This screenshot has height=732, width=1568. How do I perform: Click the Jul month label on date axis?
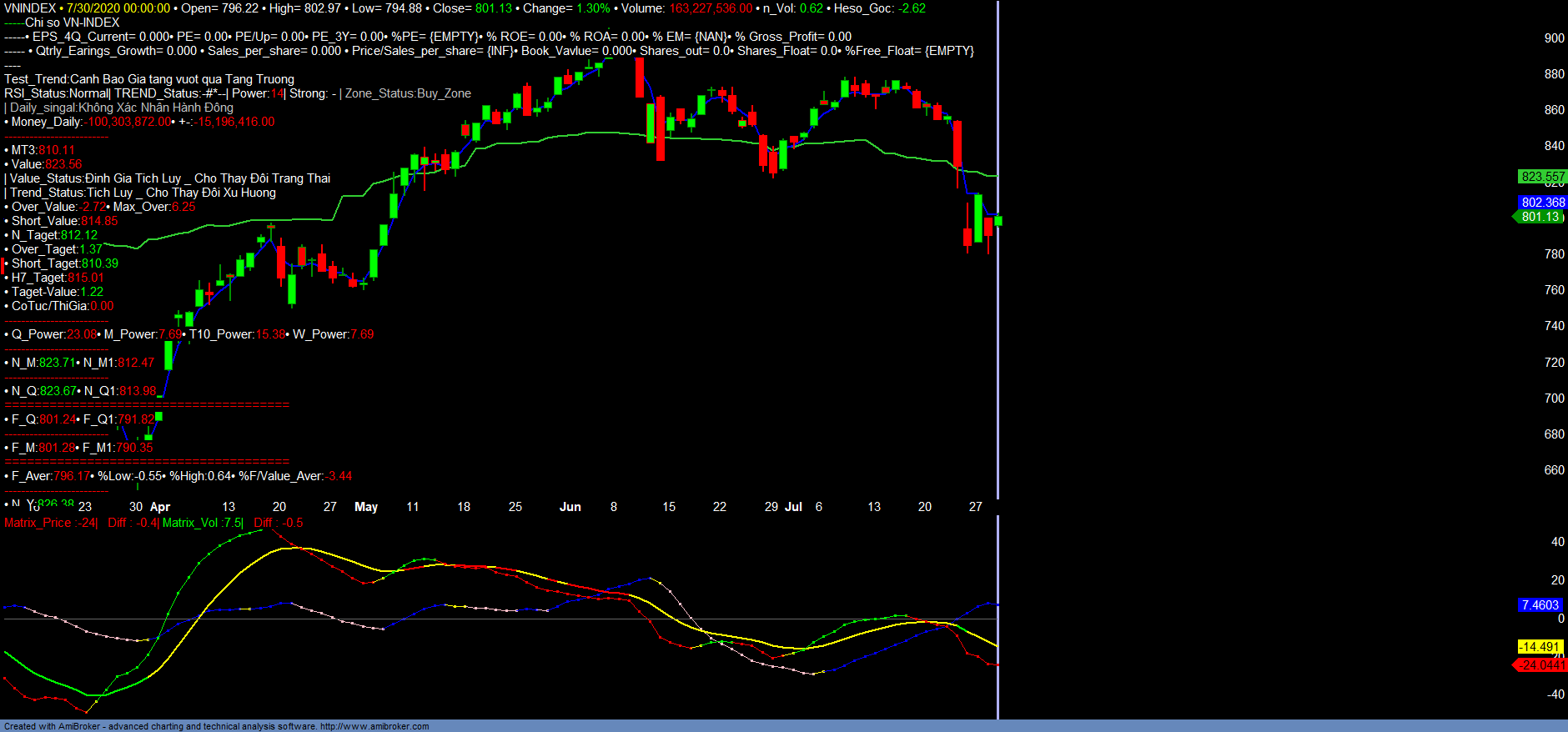point(793,507)
